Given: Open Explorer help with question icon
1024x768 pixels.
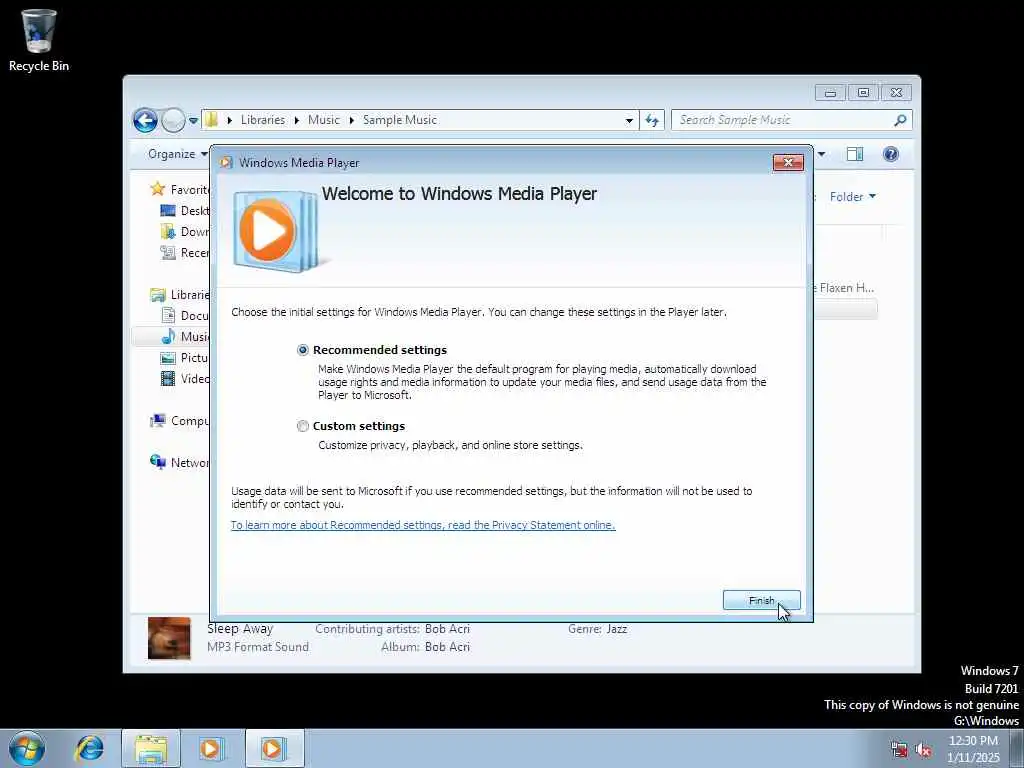Looking at the screenshot, I should 891,154.
